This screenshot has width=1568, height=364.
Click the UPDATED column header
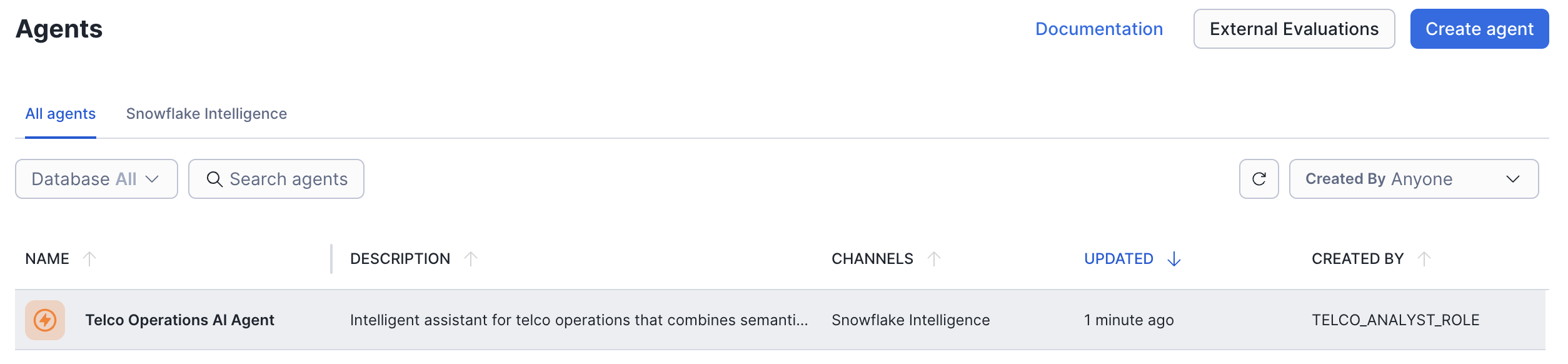click(x=1118, y=259)
